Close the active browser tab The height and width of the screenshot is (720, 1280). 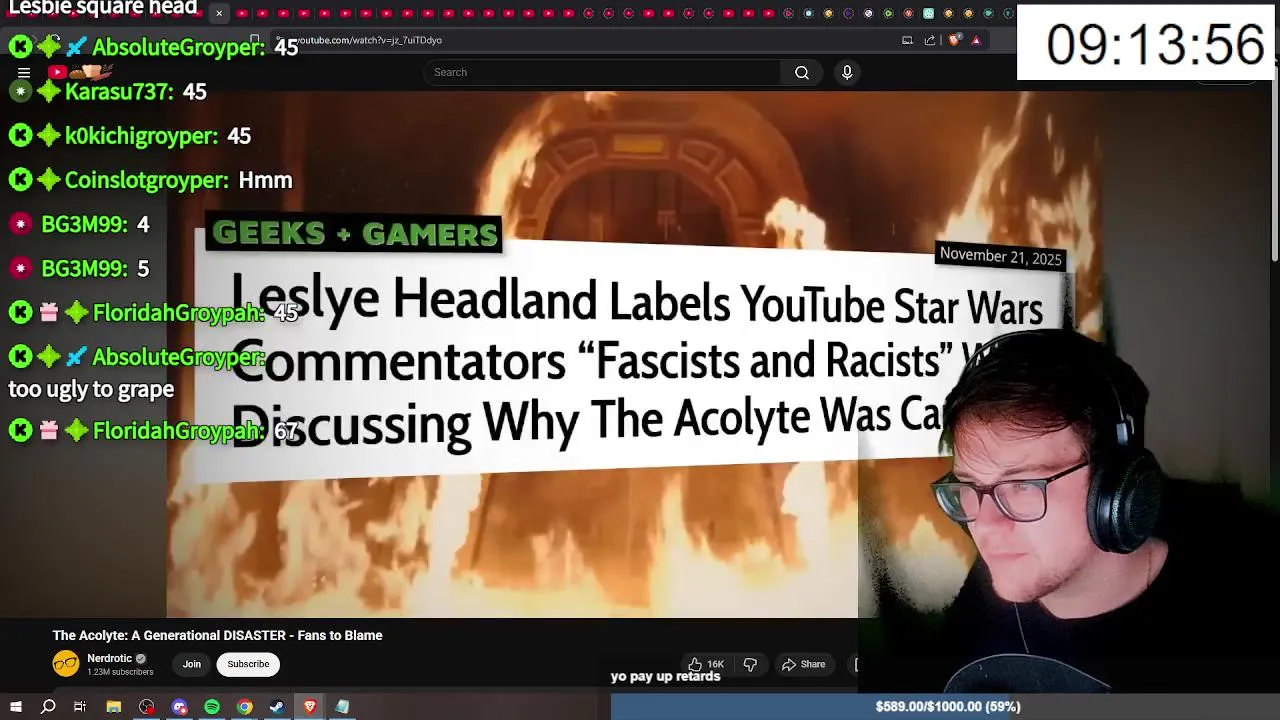tap(219, 13)
